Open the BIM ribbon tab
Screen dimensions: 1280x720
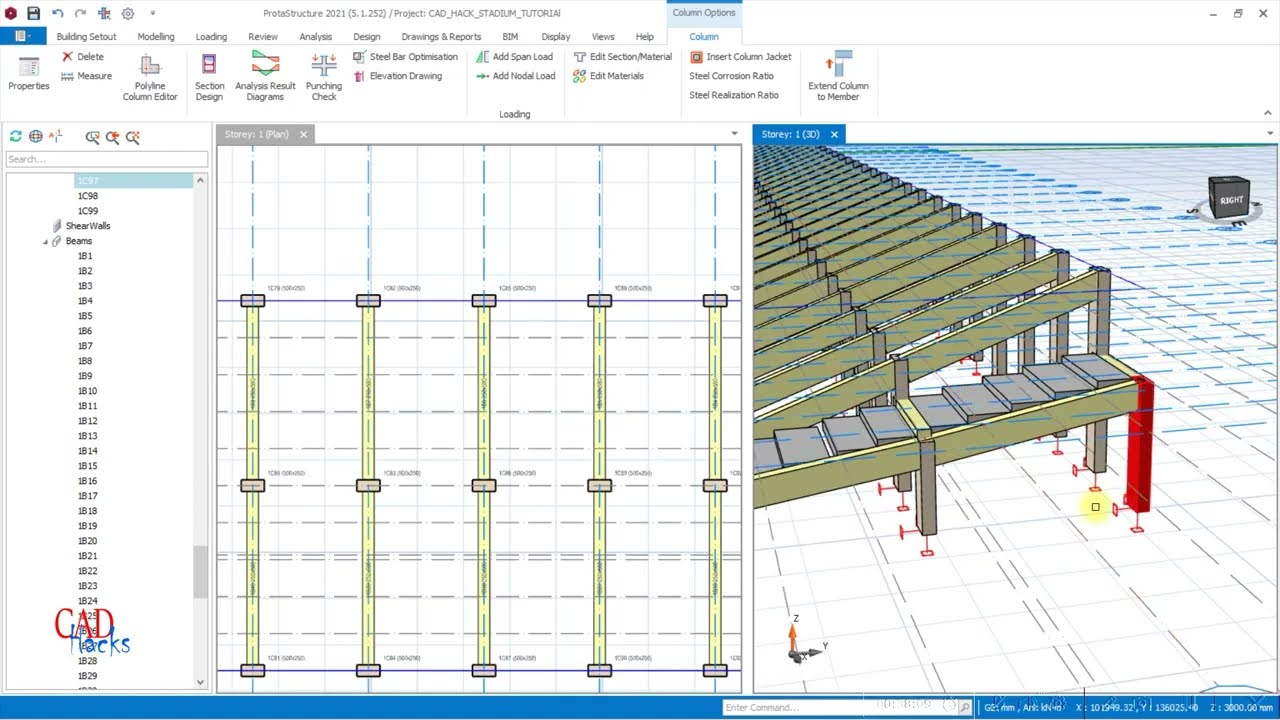click(x=510, y=36)
